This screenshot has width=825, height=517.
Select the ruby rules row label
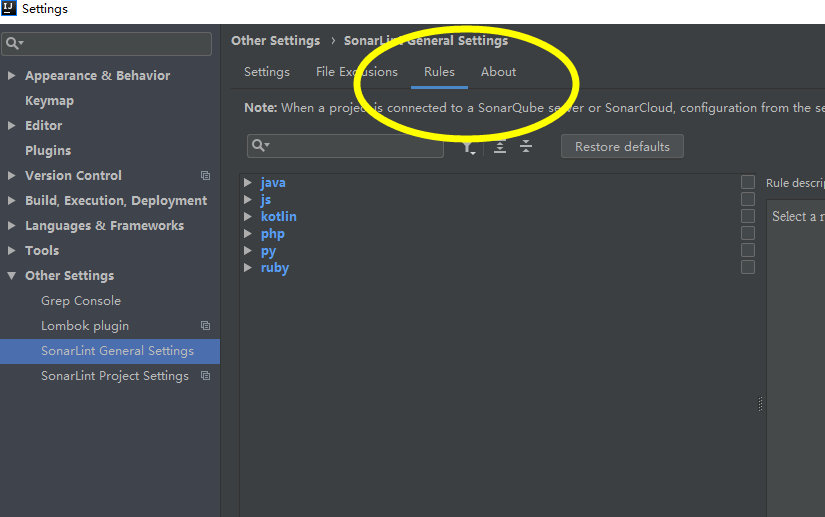click(275, 268)
